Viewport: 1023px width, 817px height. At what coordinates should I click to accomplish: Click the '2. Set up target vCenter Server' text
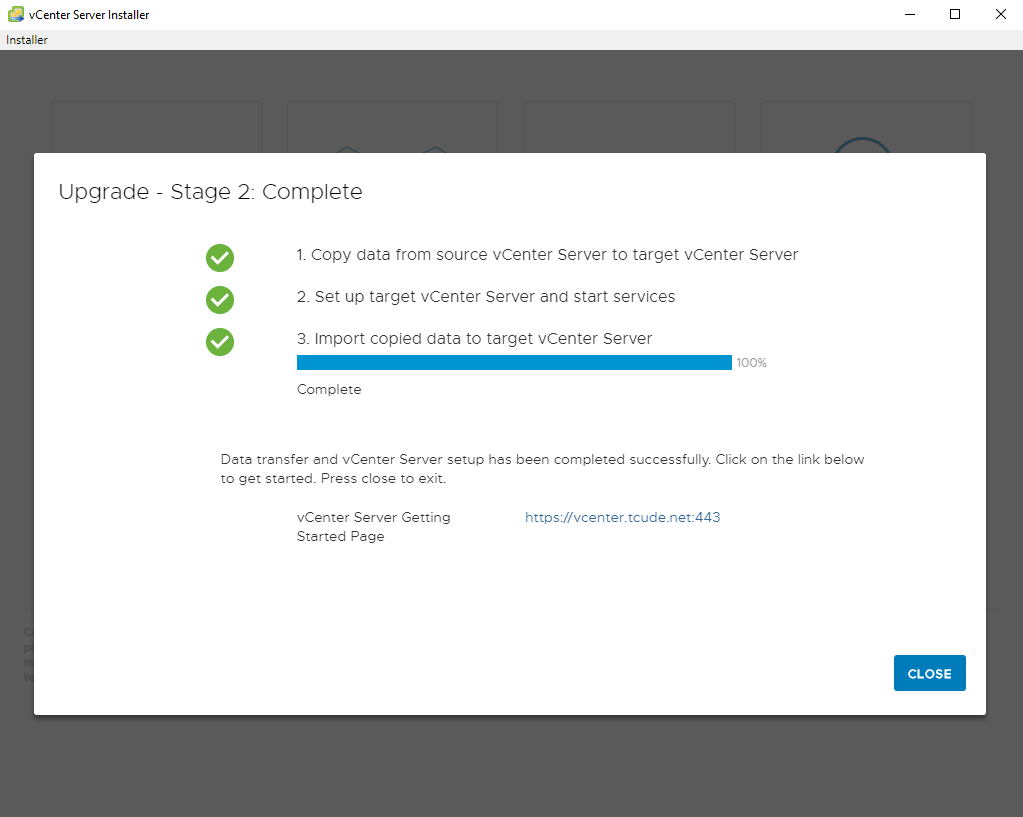coord(486,297)
